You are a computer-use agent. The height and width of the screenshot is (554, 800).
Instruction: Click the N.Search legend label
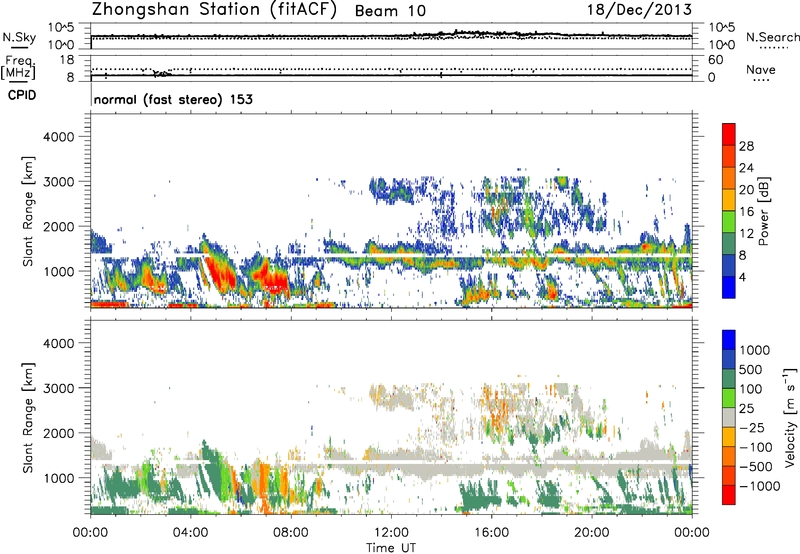772,37
